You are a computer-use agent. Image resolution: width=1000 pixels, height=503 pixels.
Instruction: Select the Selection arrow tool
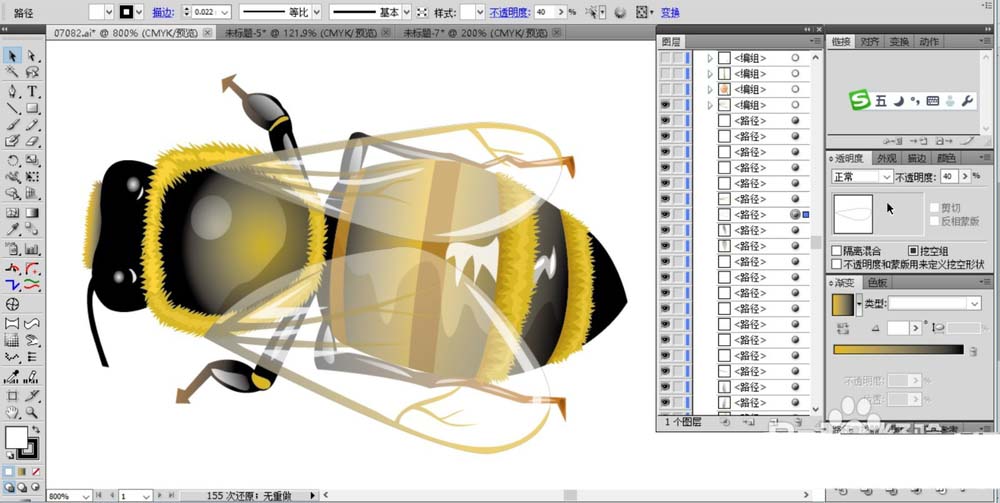pyautogui.click(x=12, y=56)
